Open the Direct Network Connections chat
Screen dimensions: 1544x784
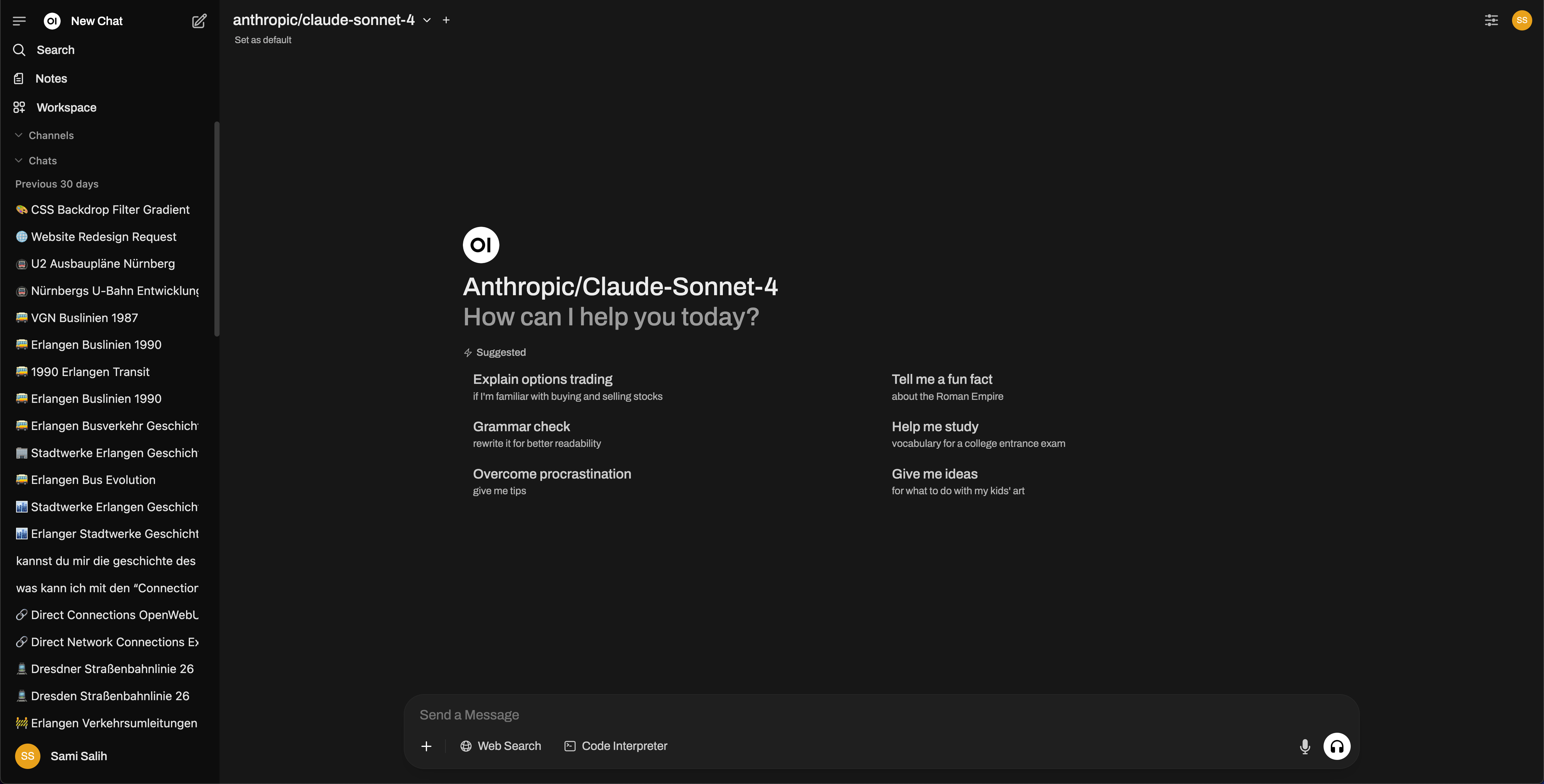[107, 642]
